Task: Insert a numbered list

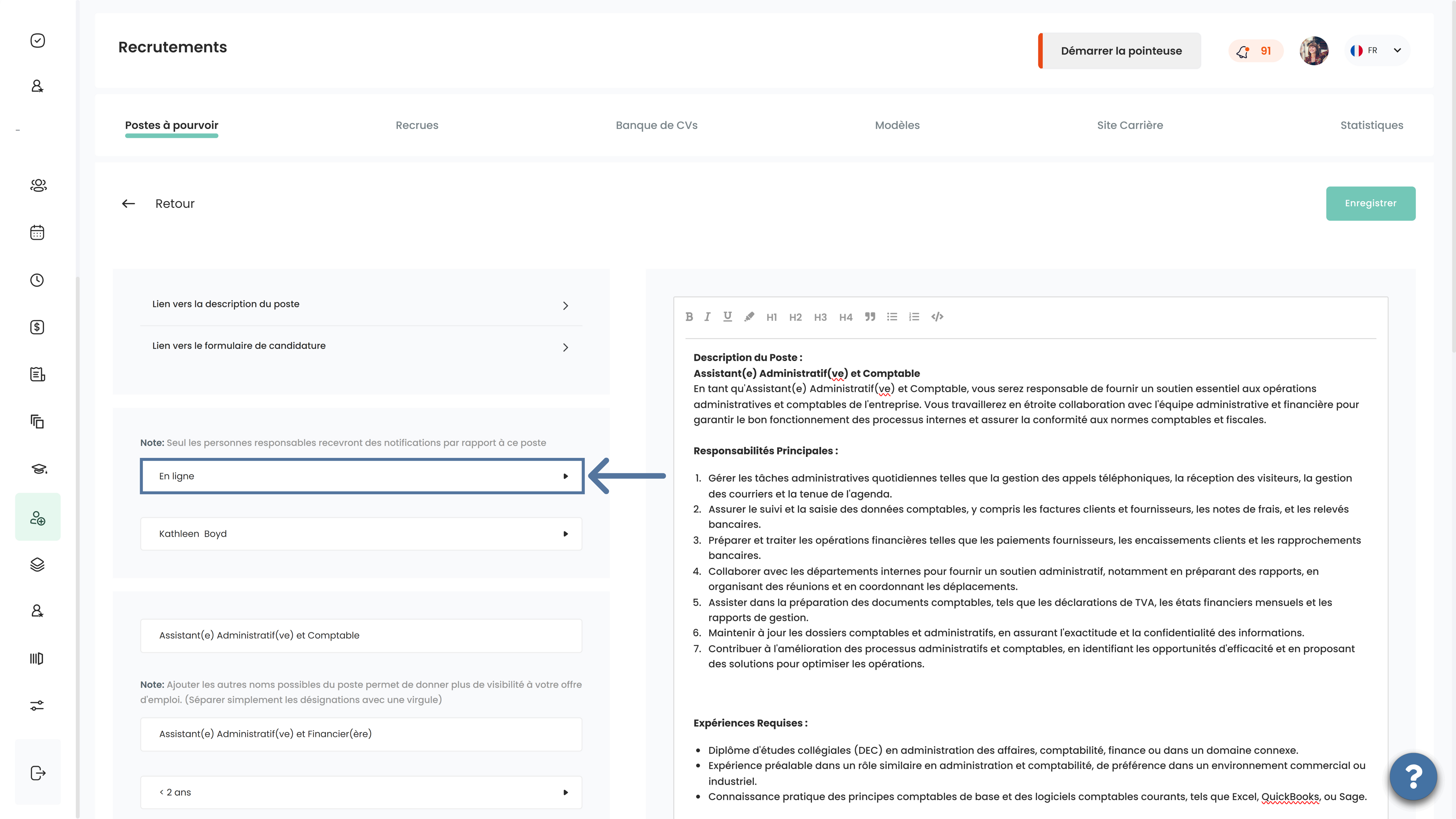Action: (x=914, y=317)
